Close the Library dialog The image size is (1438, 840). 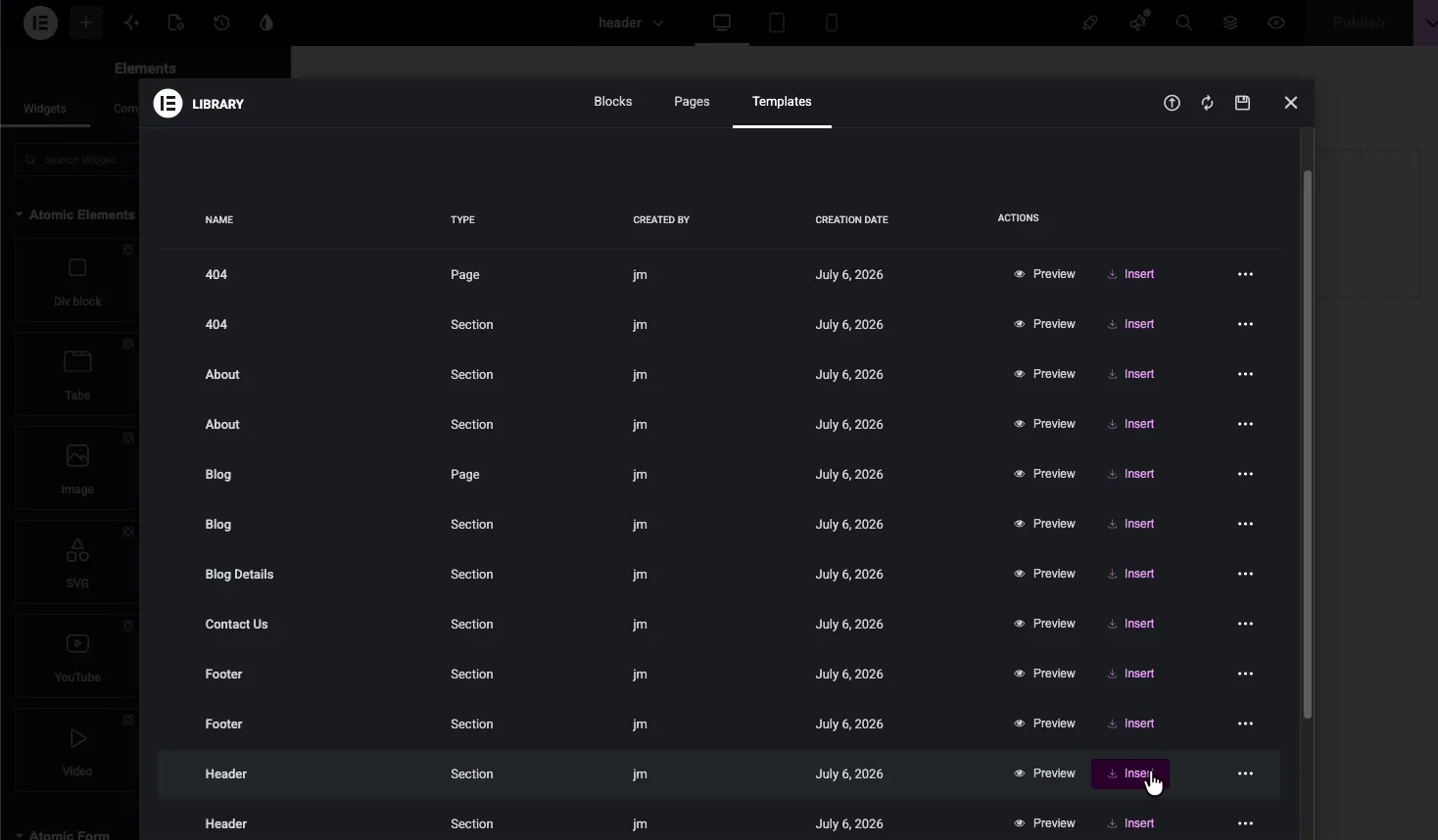pyautogui.click(x=1291, y=103)
